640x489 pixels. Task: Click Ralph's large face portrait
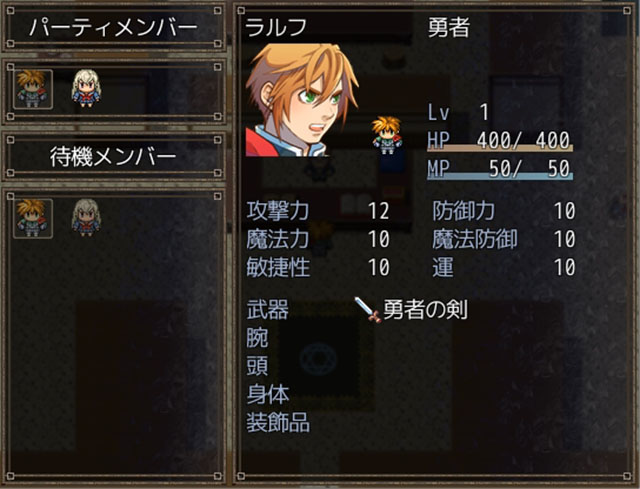pyautogui.click(x=302, y=100)
